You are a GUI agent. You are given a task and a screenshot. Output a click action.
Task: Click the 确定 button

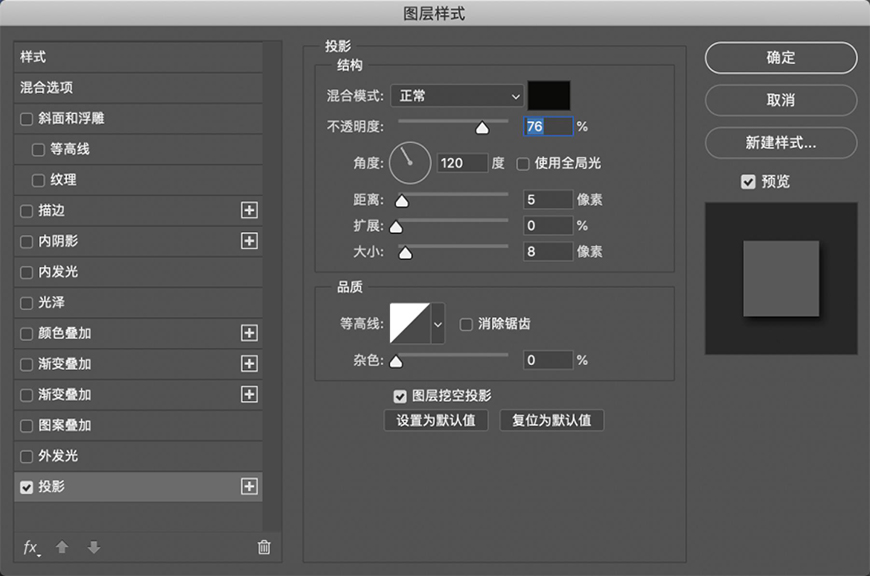[x=781, y=57]
